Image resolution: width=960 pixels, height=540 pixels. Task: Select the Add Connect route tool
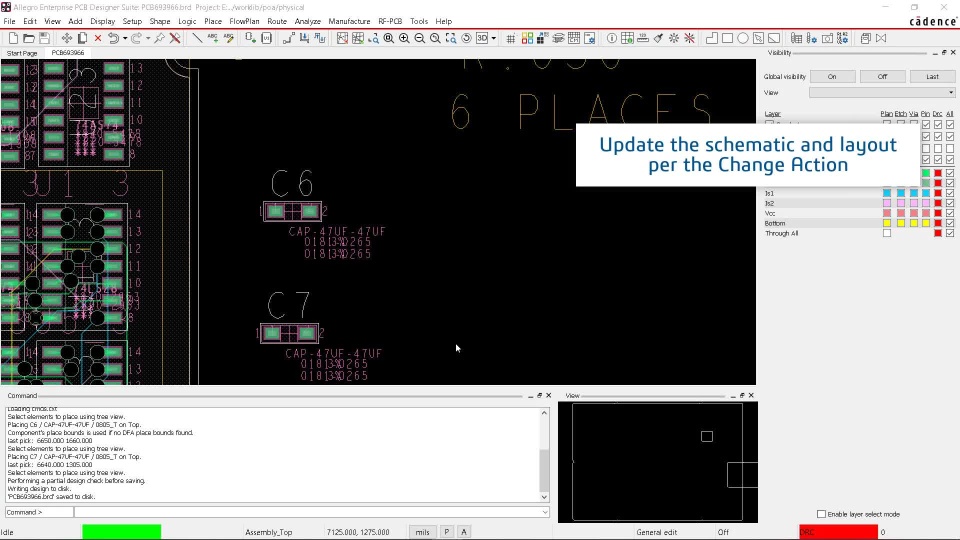click(288, 38)
